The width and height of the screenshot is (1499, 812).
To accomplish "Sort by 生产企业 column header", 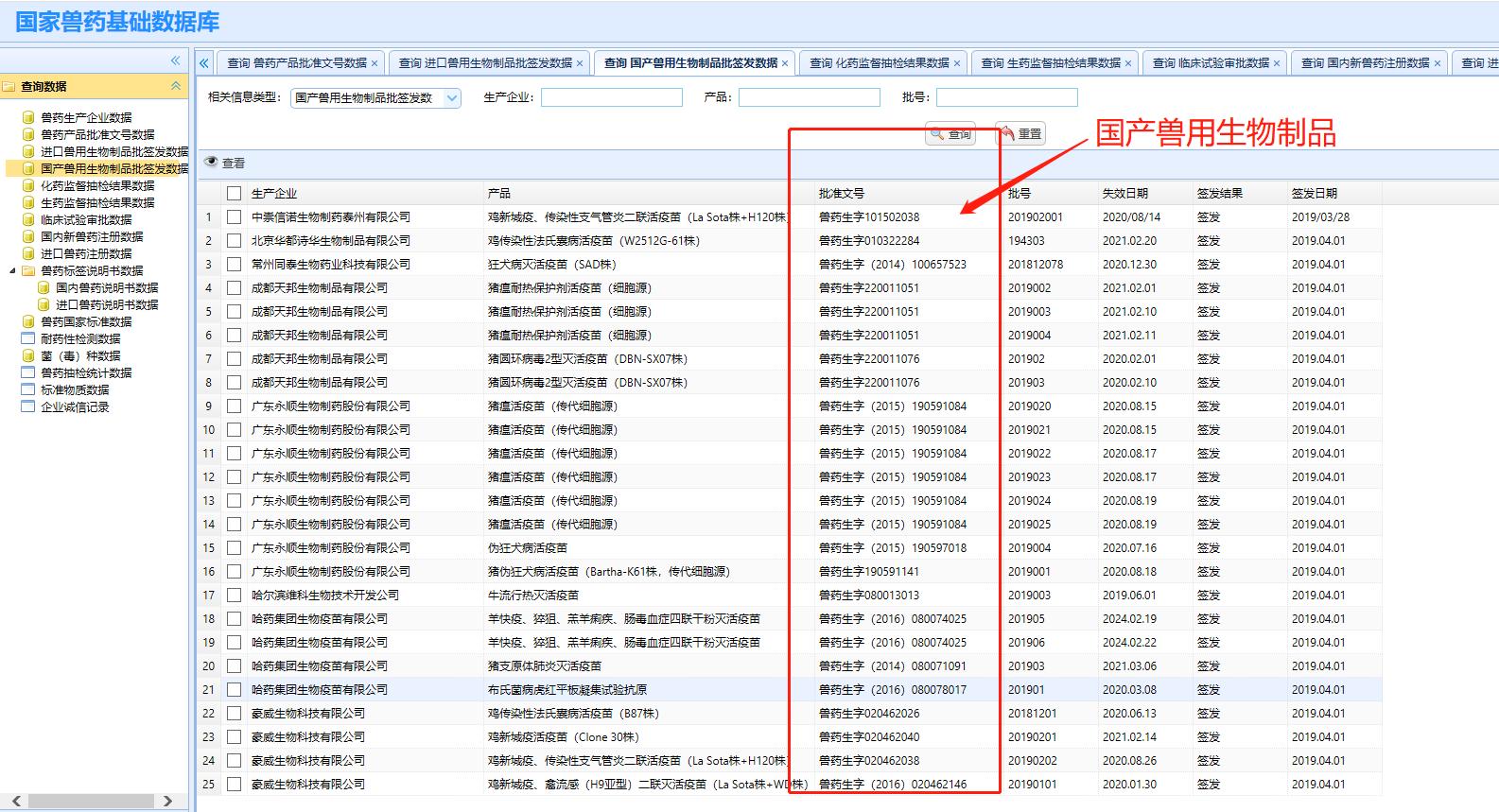I will [274, 193].
